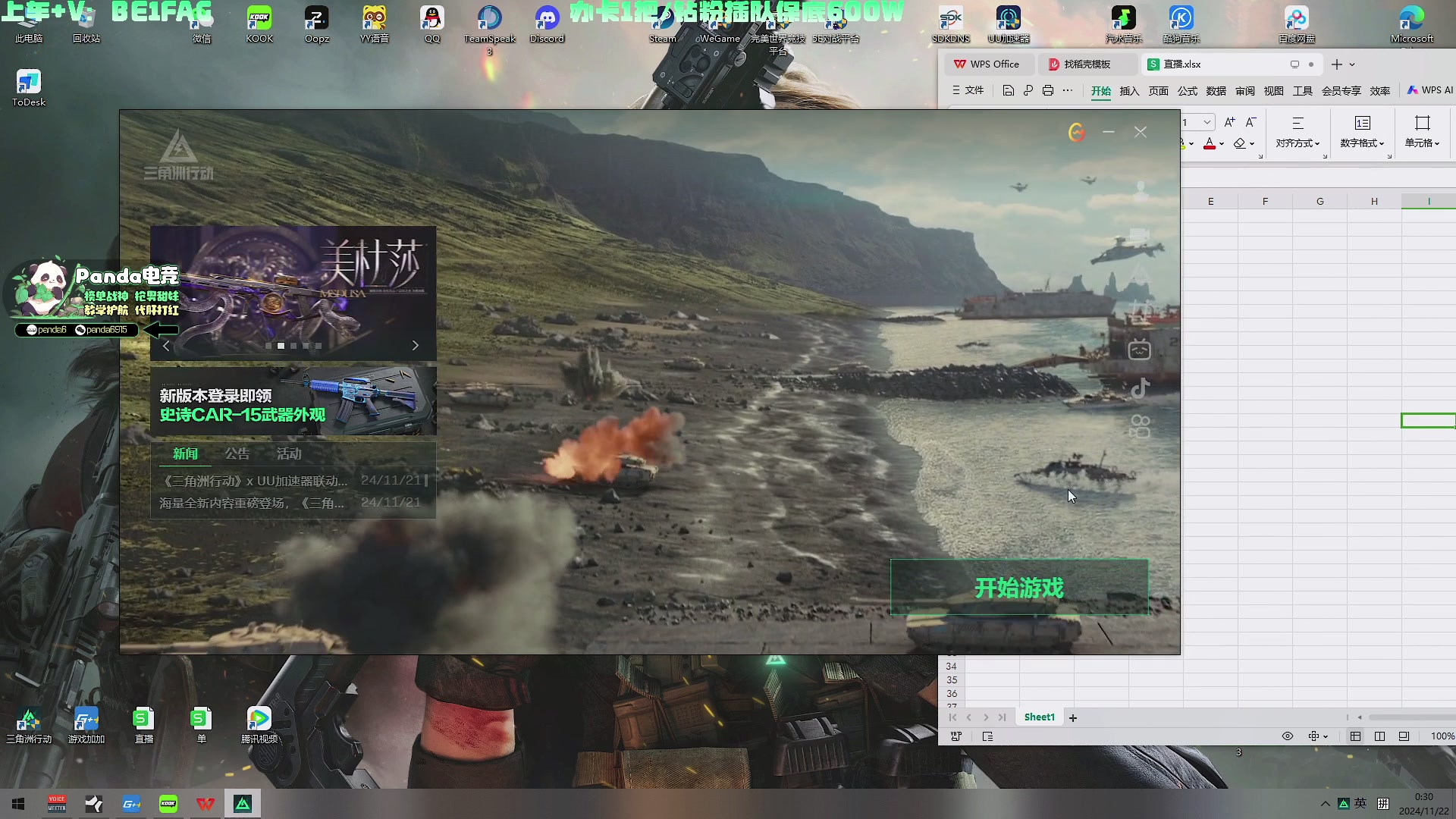Open the CAR-15 weapon skin promo banner
The width and height of the screenshot is (1456, 819).
click(293, 401)
